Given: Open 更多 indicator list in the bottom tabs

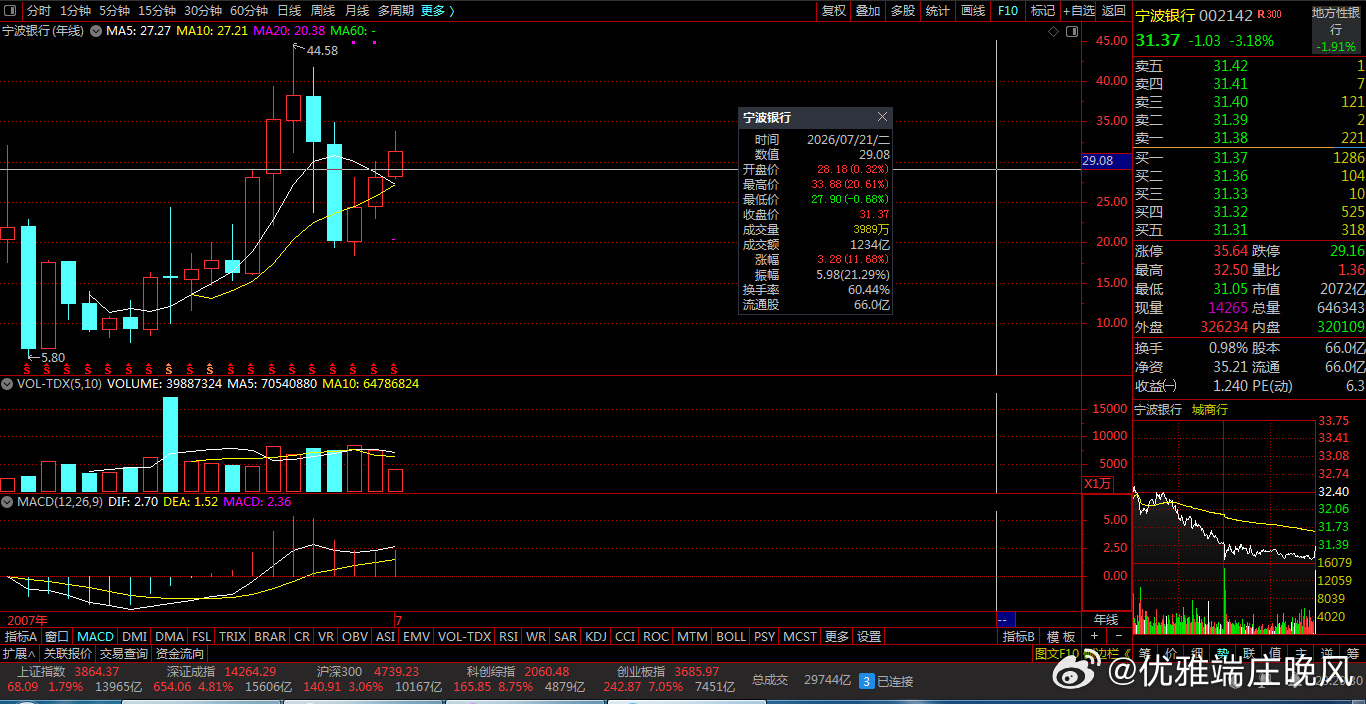Looking at the screenshot, I should point(837,636).
